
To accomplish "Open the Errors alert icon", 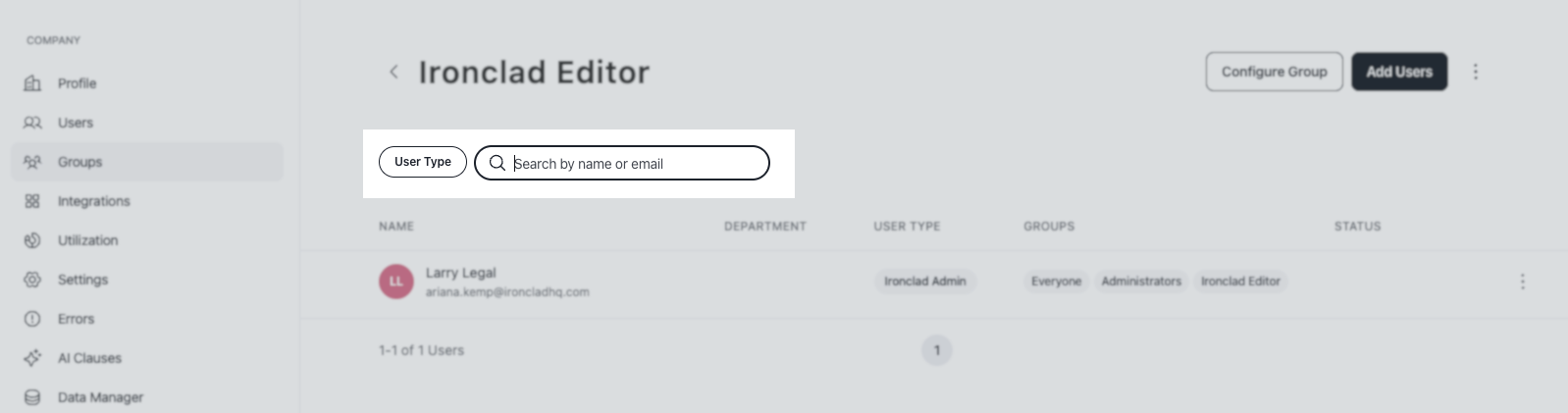I will coord(32,319).
